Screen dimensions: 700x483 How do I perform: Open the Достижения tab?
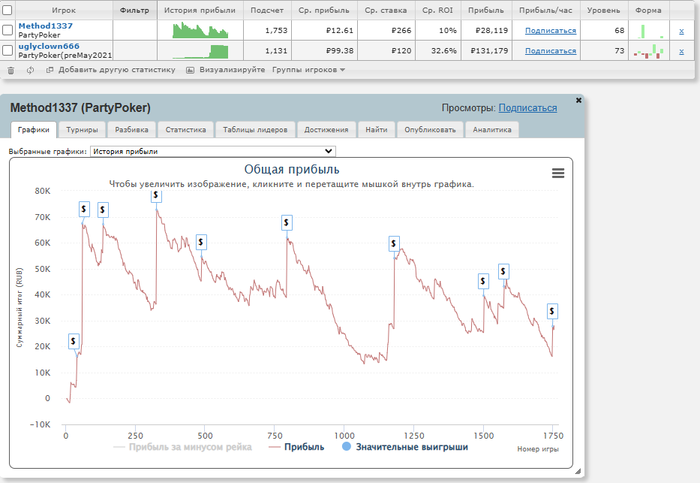click(x=326, y=130)
